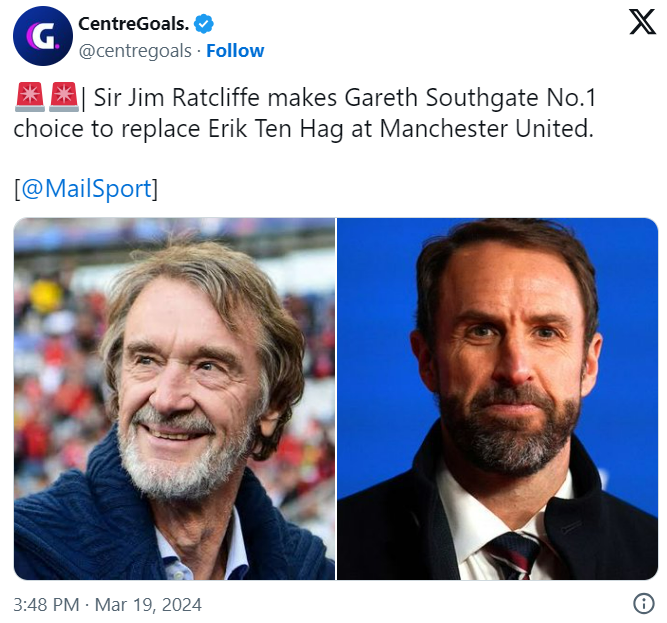The height and width of the screenshot is (623, 667).
Task: Click the second red siren emoji
Action: [x=63, y=98]
